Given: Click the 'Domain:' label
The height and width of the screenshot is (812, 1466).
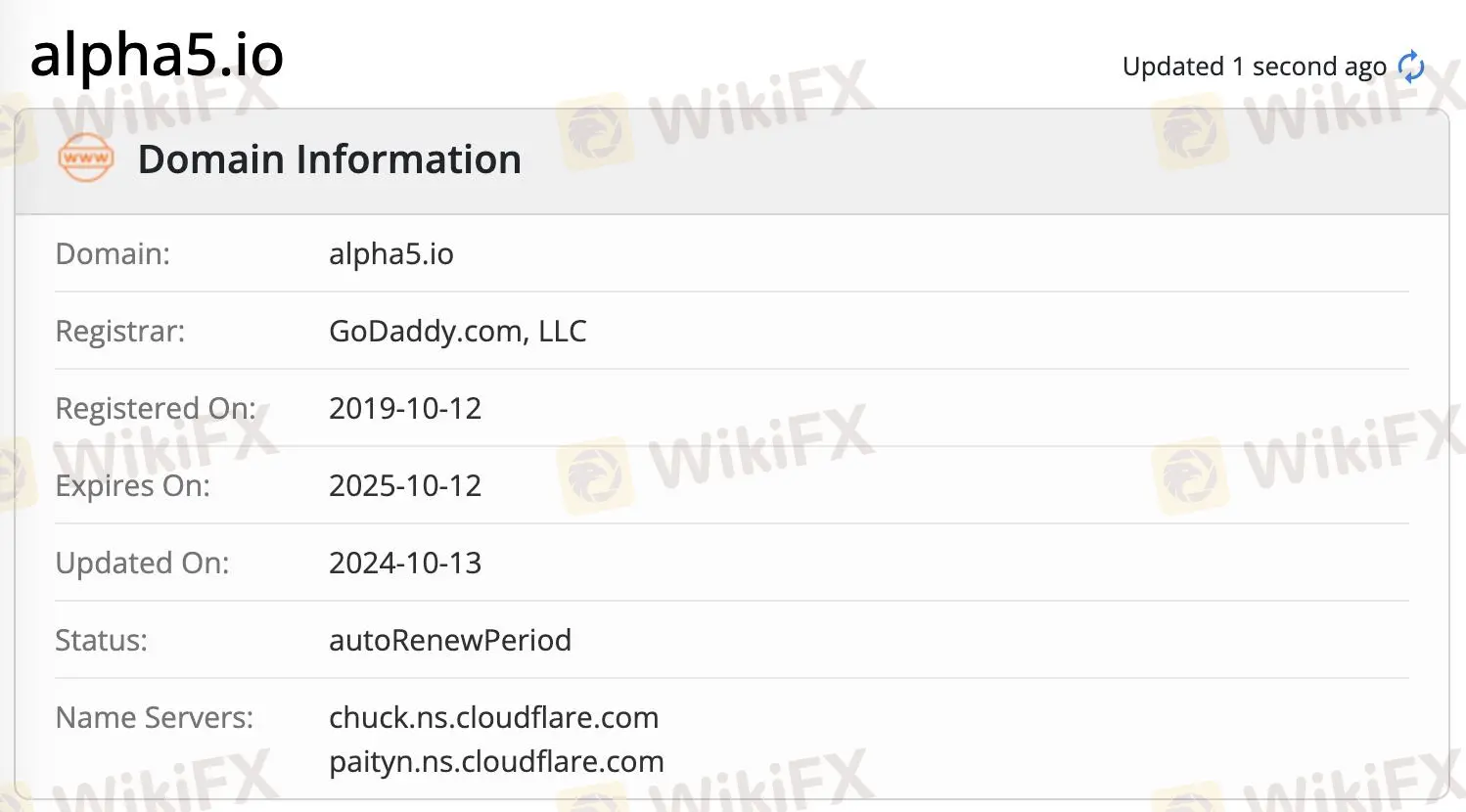Looking at the screenshot, I should point(113,253).
